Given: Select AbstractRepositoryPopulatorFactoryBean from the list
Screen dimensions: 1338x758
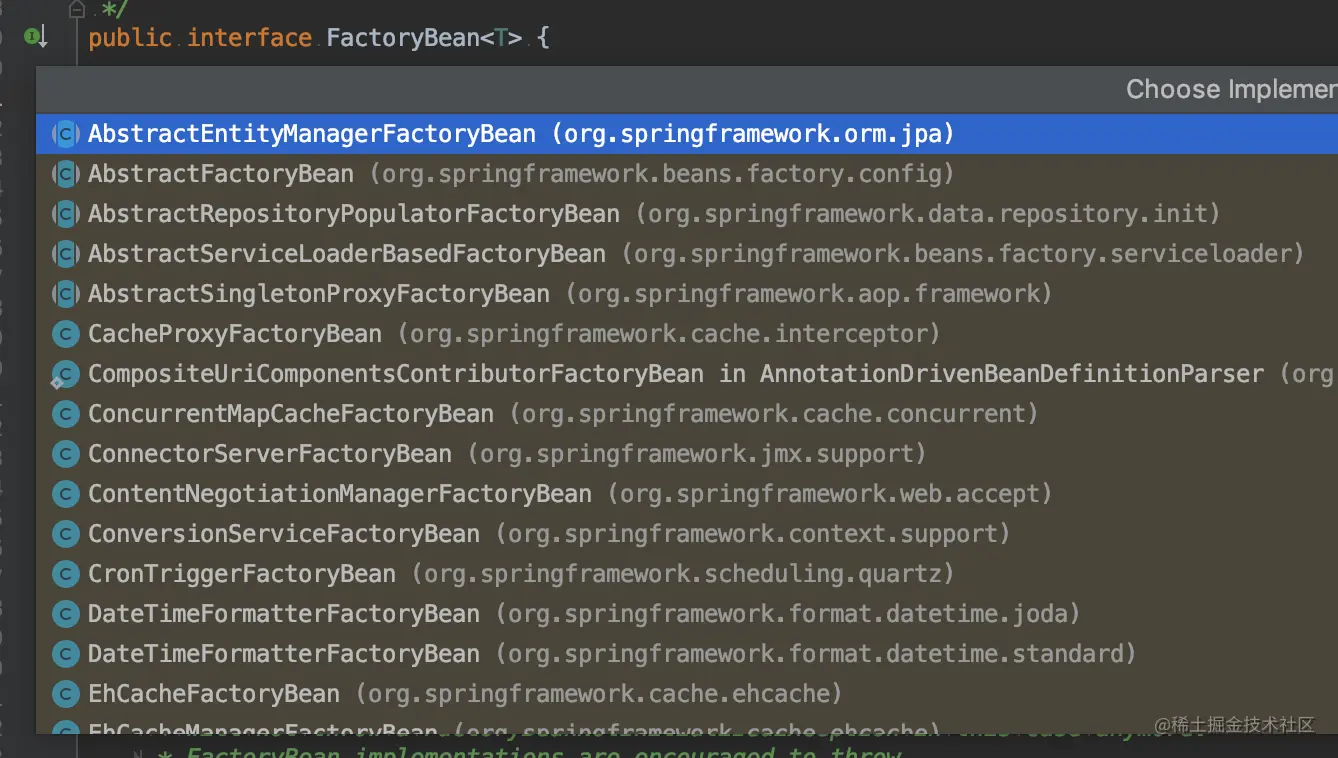Looking at the screenshot, I should point(353,213).
